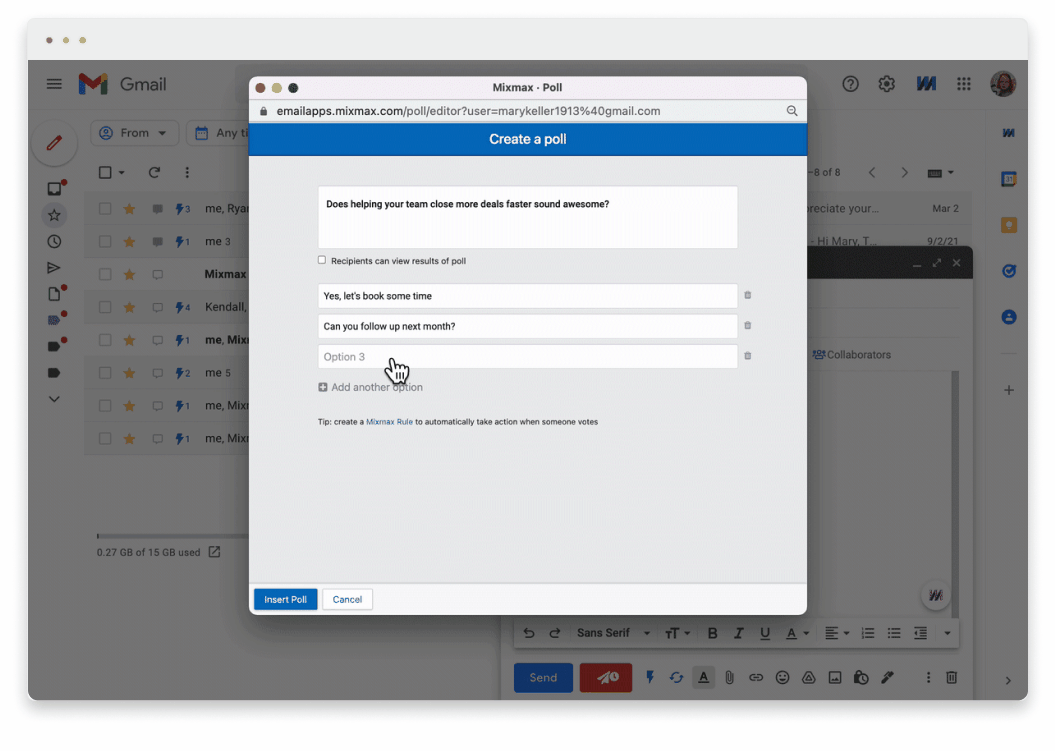
Task: Open select-all dropdown arrow in Gmail
Action: pos(122,173)
